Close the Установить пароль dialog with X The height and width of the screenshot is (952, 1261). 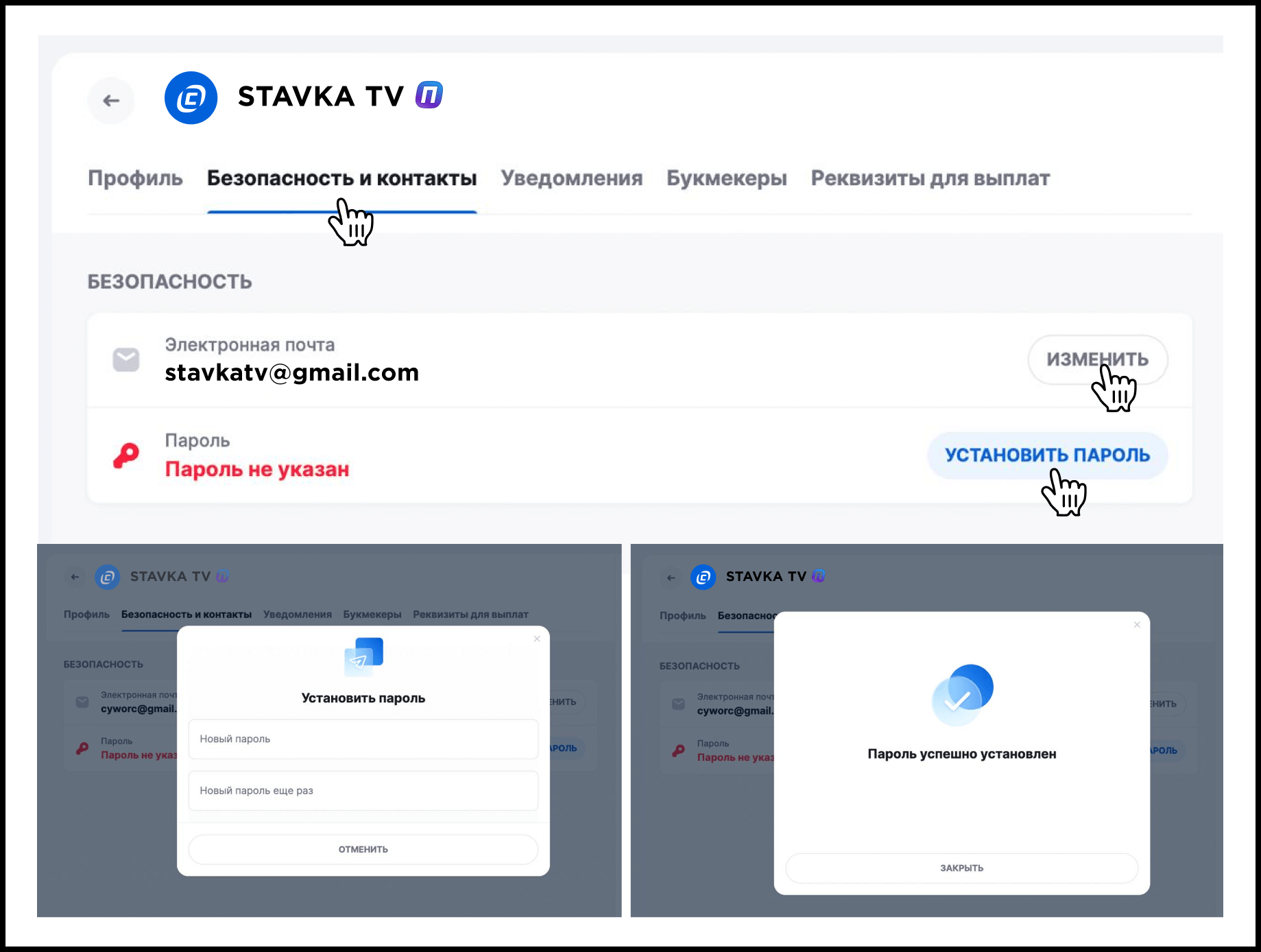tap(537, 639)
